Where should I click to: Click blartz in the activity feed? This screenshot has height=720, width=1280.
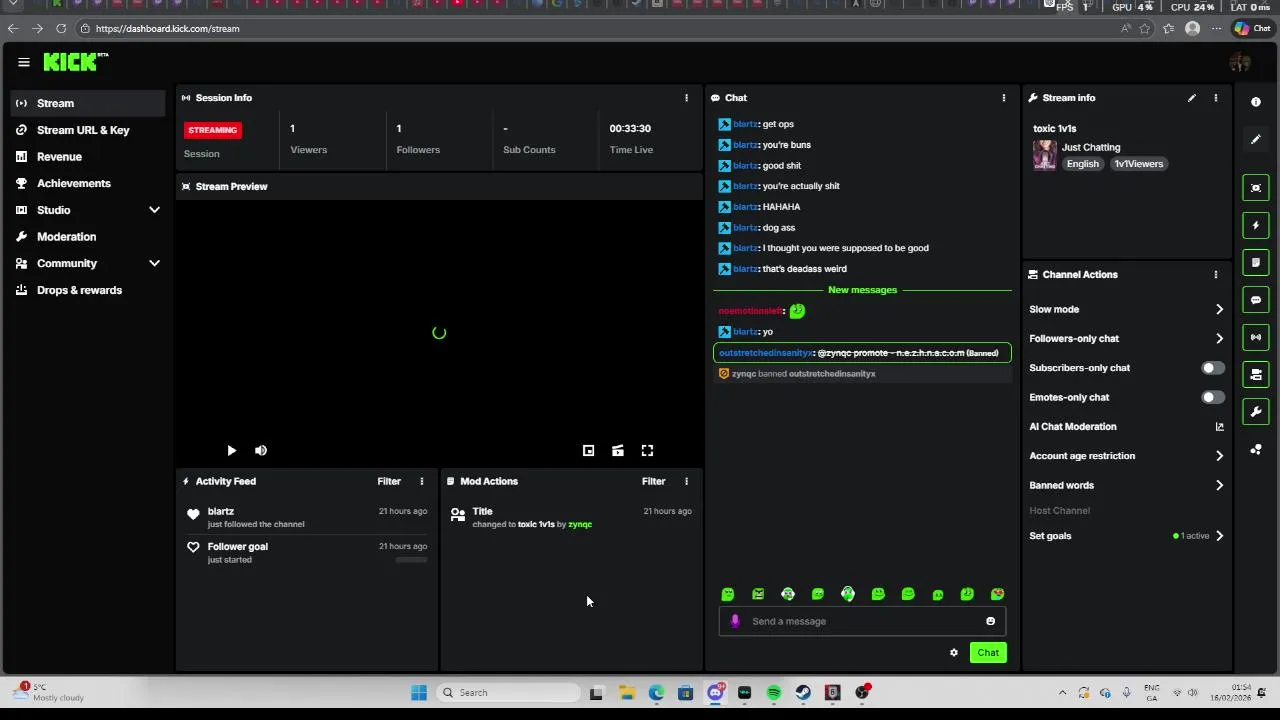click(221, 512)
